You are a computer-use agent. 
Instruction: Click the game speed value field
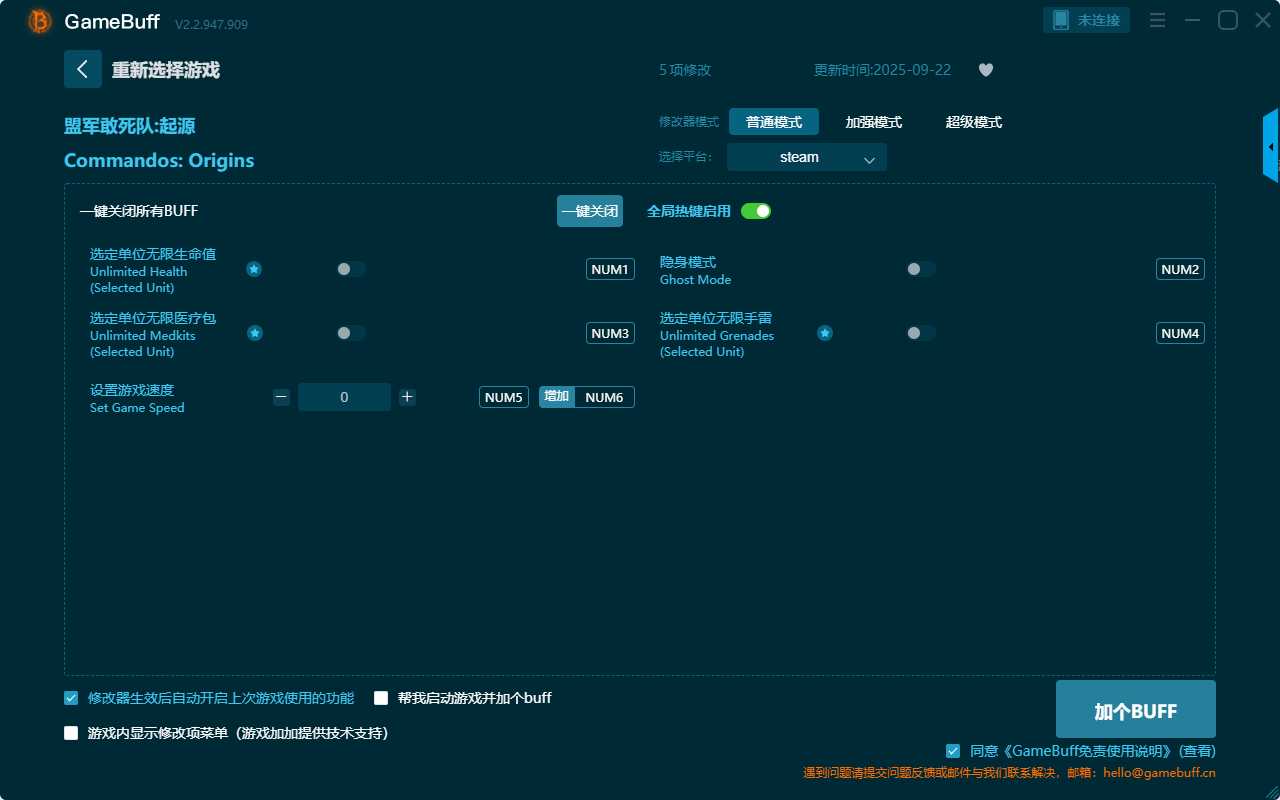344,397
